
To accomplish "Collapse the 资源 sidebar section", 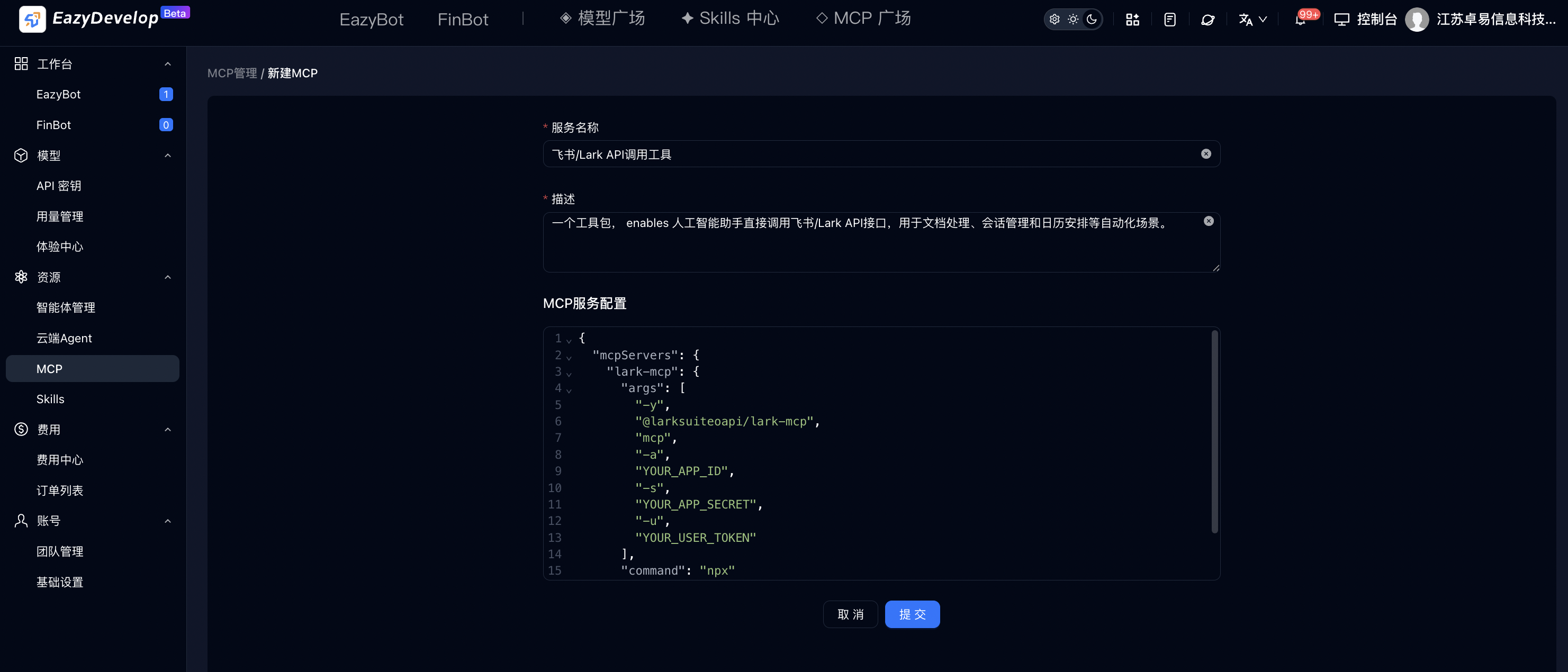I will coord(168,277).
